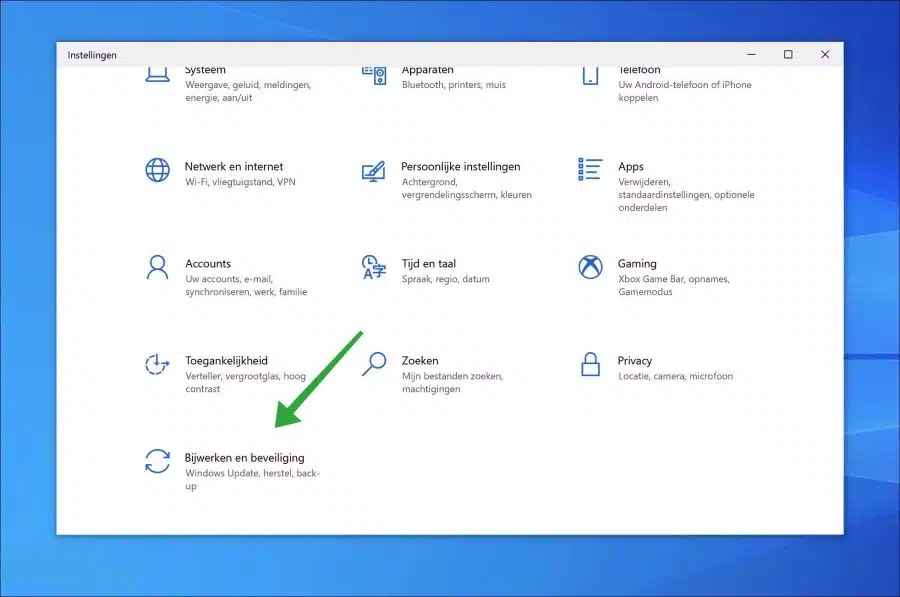Click the Gaming Xbox icon
Viewport: 900px width, 597px height.
pos(590,267)
